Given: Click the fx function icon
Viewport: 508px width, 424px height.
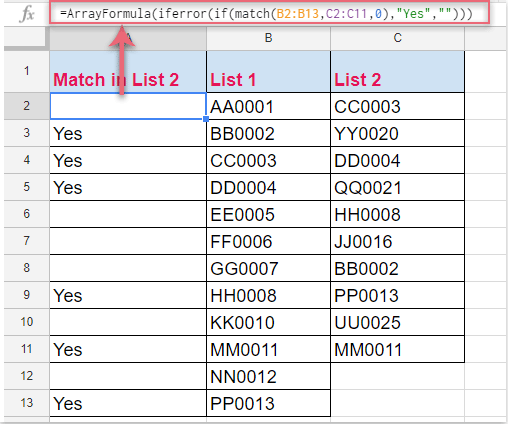Looking at the screenshot, I should [x=27, y=14].
